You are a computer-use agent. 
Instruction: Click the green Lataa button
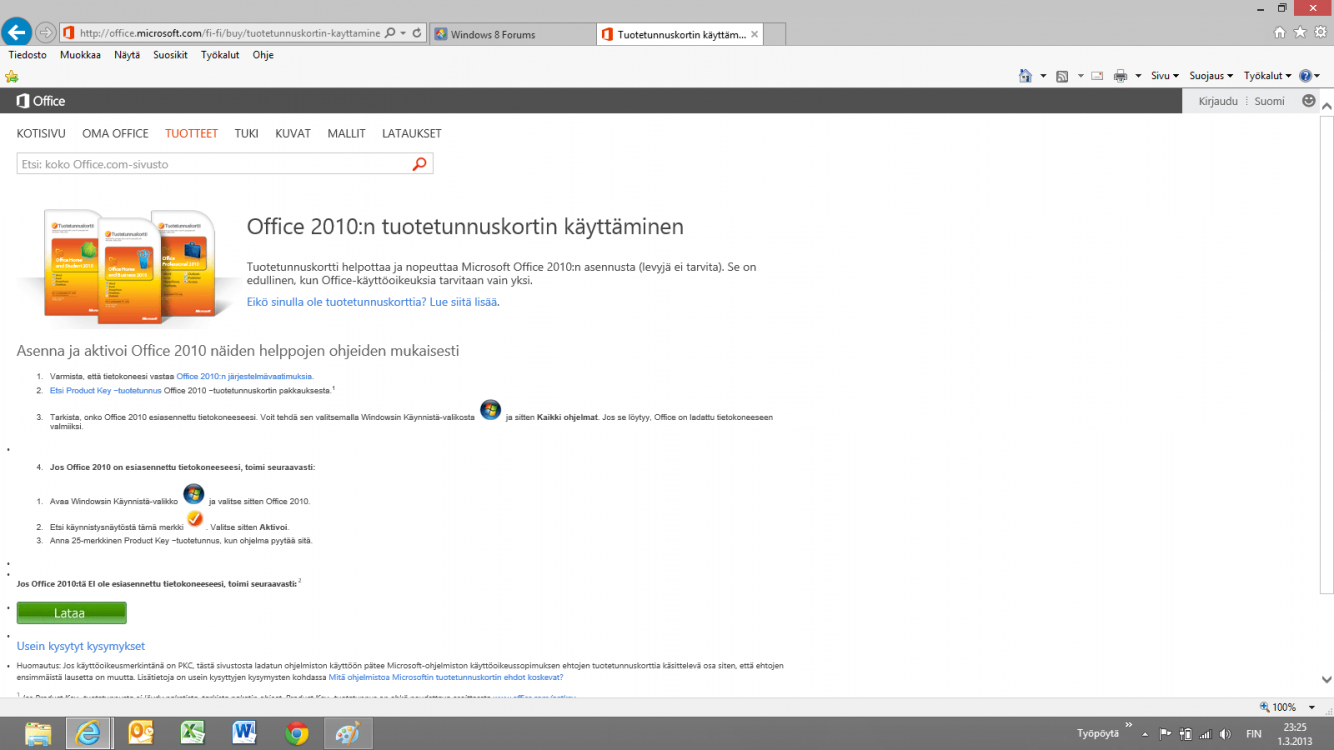click(x=72, y=613)
